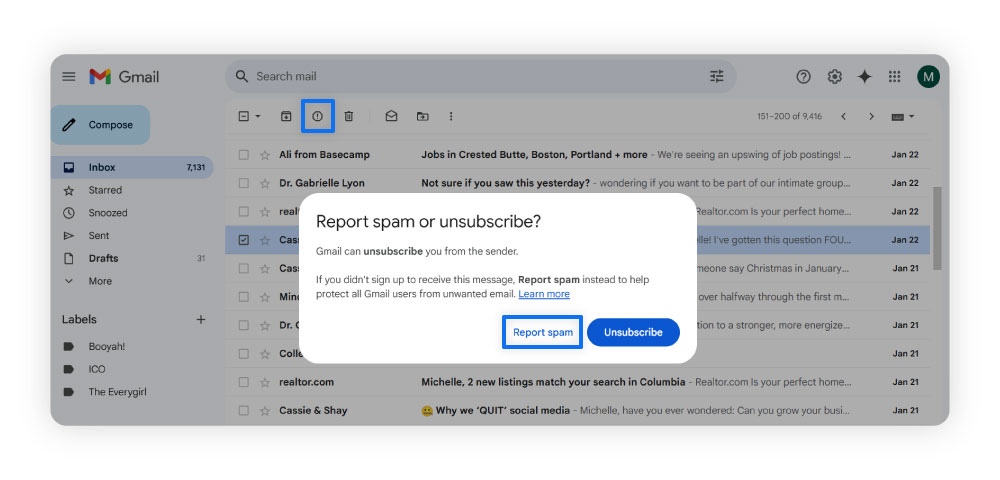The width and height of the screenshot is (1000, 480).
Task: Click the Report spam toolbar icon
Action: [x=318, y=116]
